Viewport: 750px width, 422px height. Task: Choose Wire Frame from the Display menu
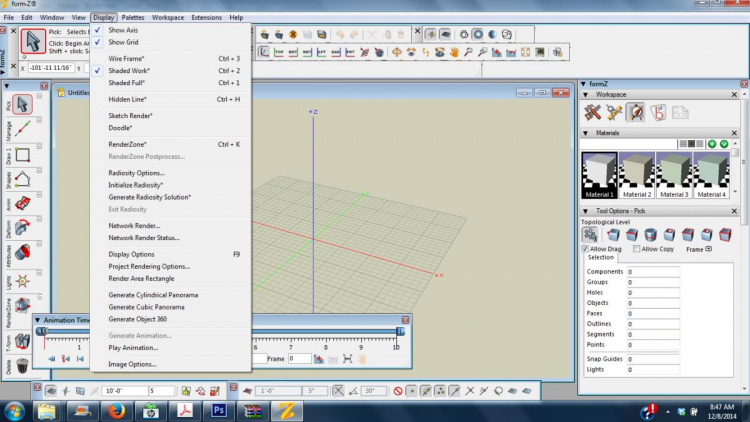[126, 59]
